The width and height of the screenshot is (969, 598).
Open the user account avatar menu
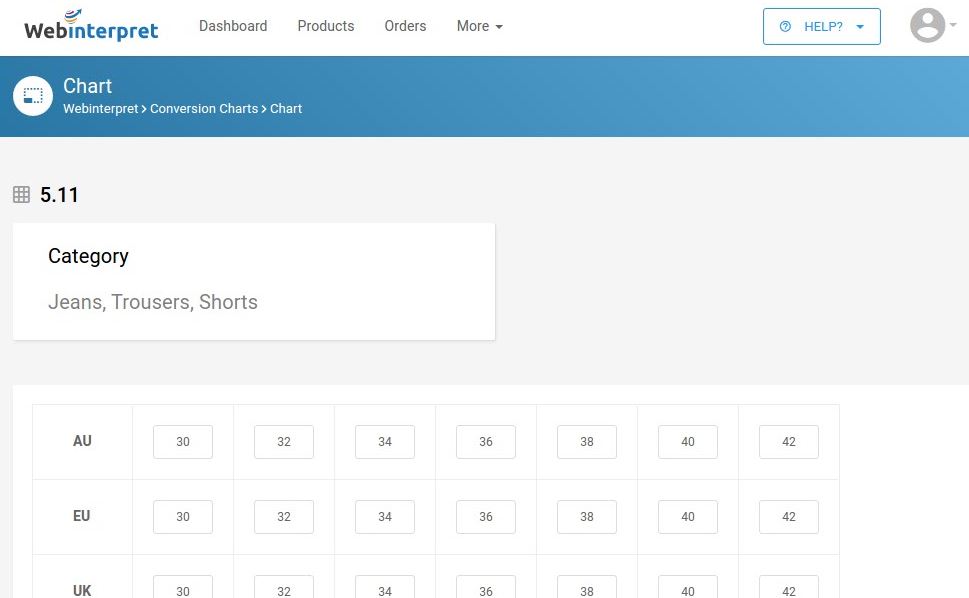[x=927, y=25]
